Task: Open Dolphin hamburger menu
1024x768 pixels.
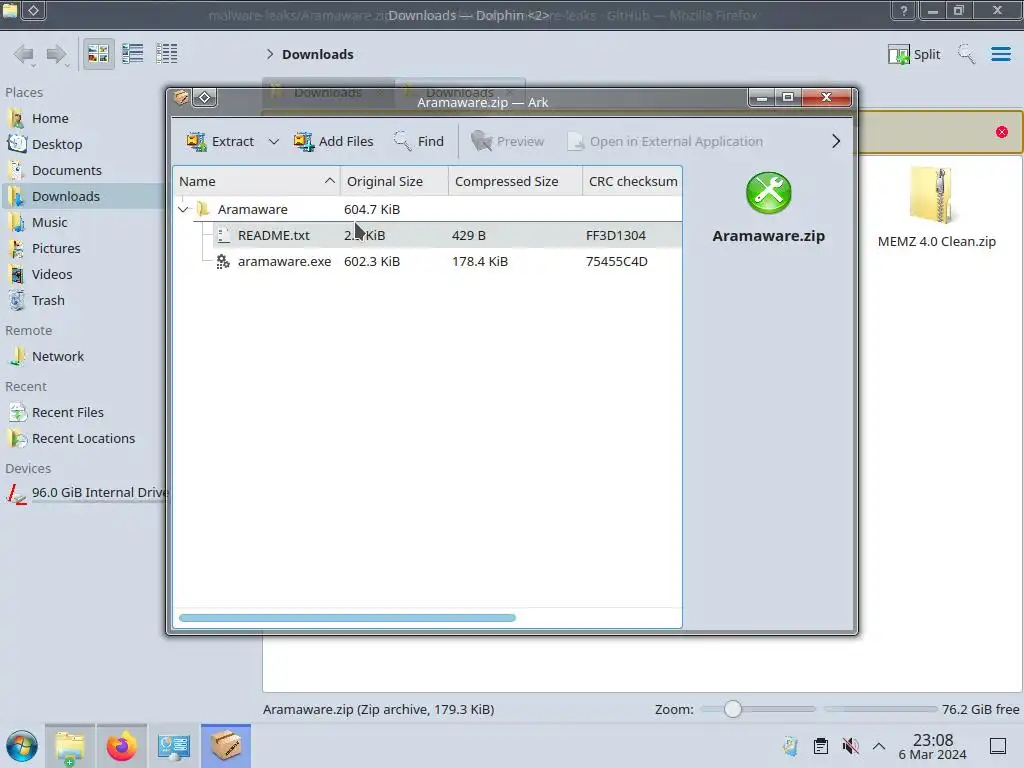Action: tap(1000, 54)
